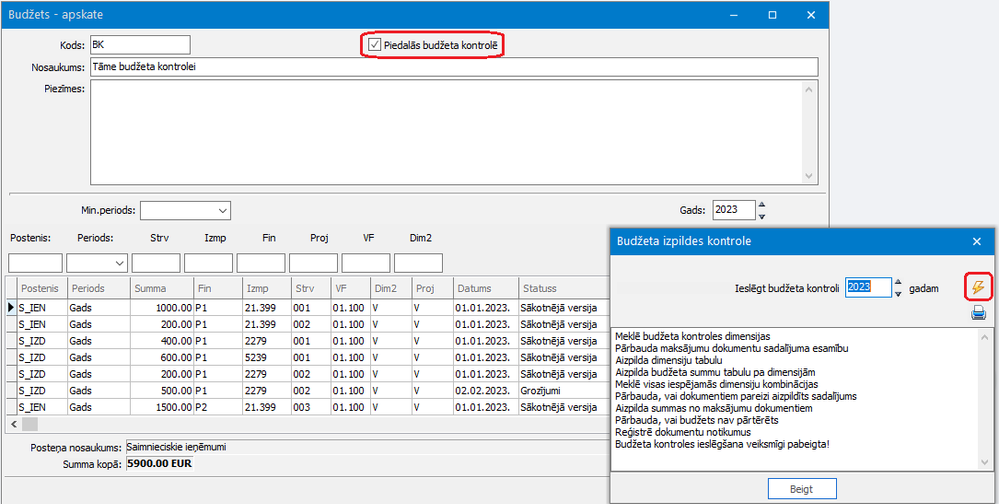The width and height of the screenshot is (999, 504).
Task: Click the Nosaukums input field
Action: 454,67
